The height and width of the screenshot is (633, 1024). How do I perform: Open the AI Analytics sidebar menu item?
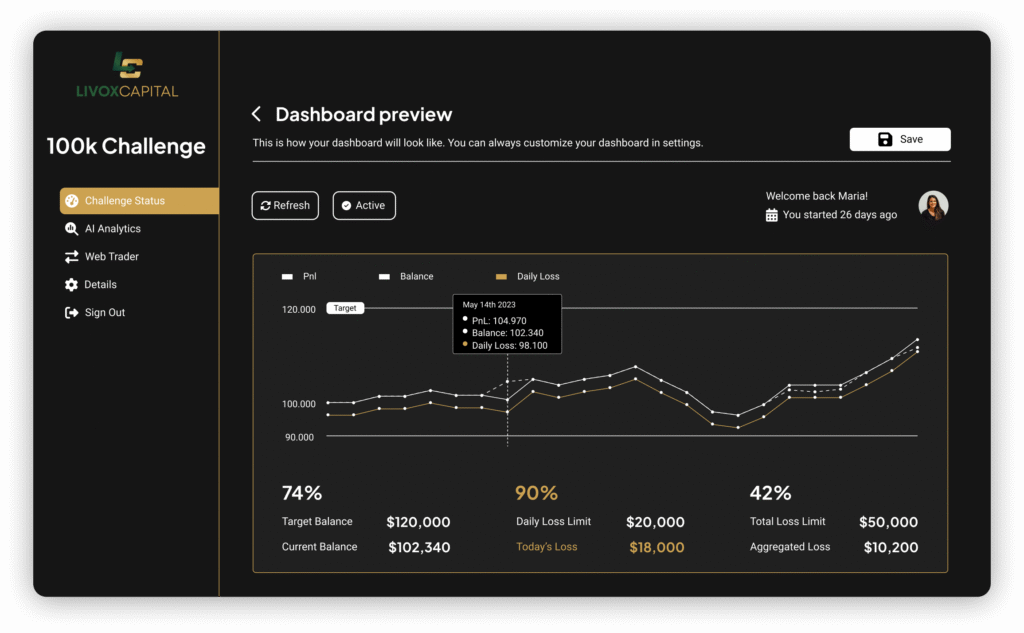pyautogui.click(x=112, y=229)
